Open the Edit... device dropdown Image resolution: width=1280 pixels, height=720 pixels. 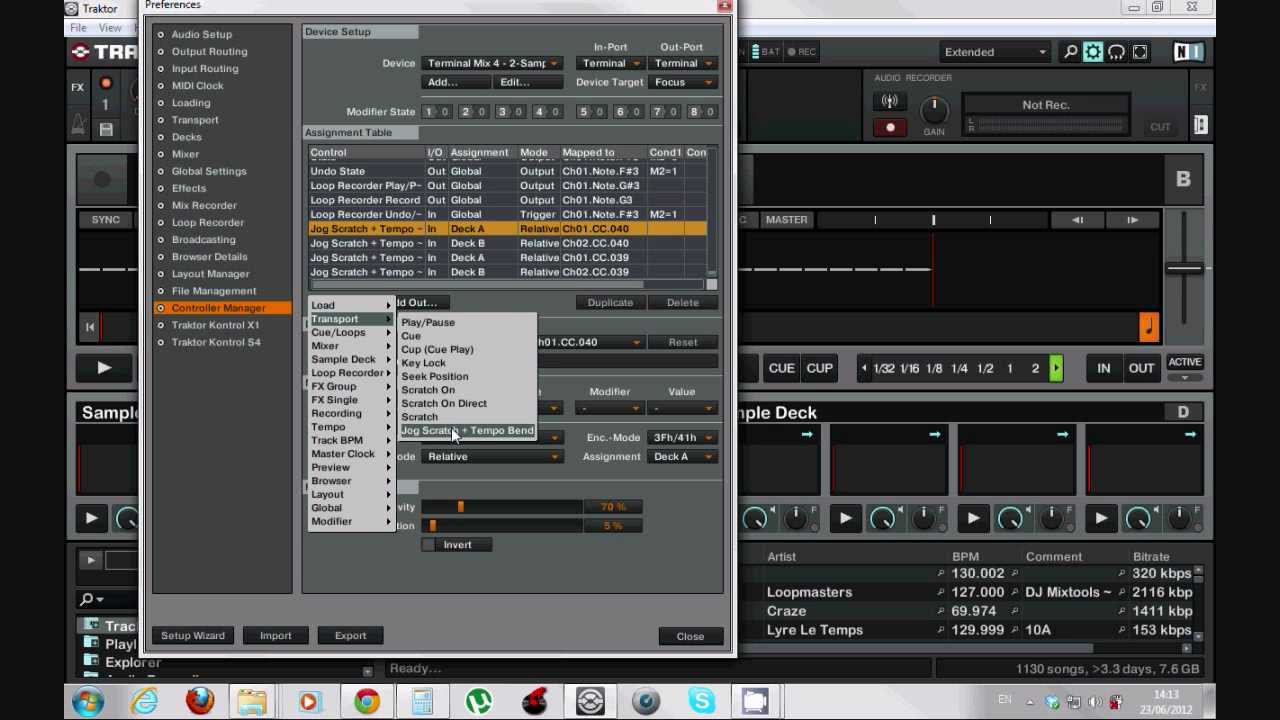point(526,82)
